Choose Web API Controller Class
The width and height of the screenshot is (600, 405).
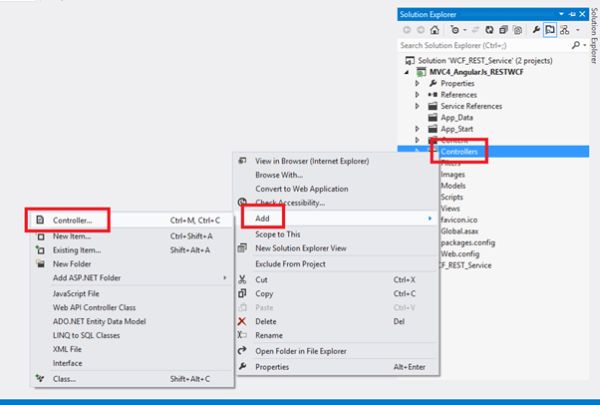[x=94, y=307]
